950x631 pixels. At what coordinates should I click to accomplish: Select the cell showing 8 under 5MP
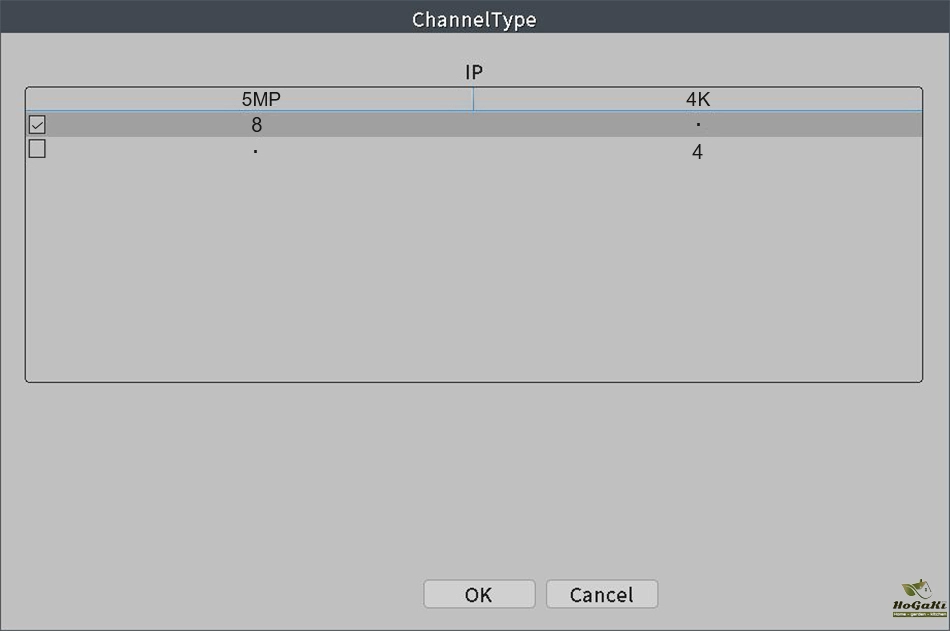click(x=257, y=125)
